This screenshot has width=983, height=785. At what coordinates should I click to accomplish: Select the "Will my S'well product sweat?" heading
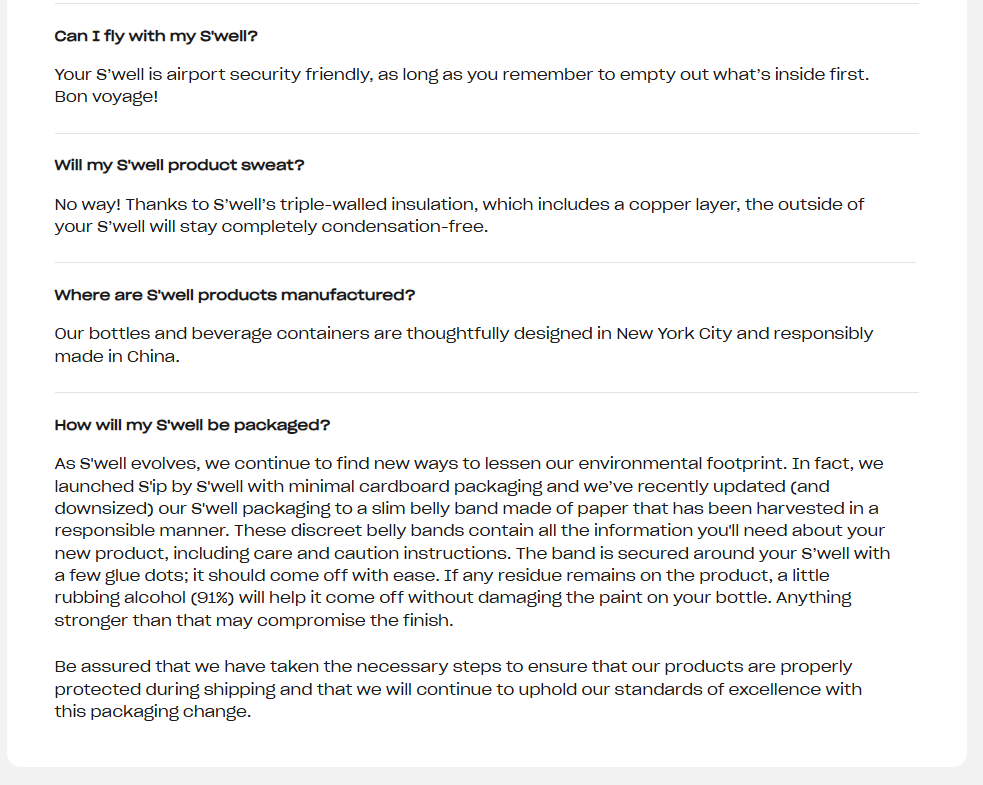[180, 165]
